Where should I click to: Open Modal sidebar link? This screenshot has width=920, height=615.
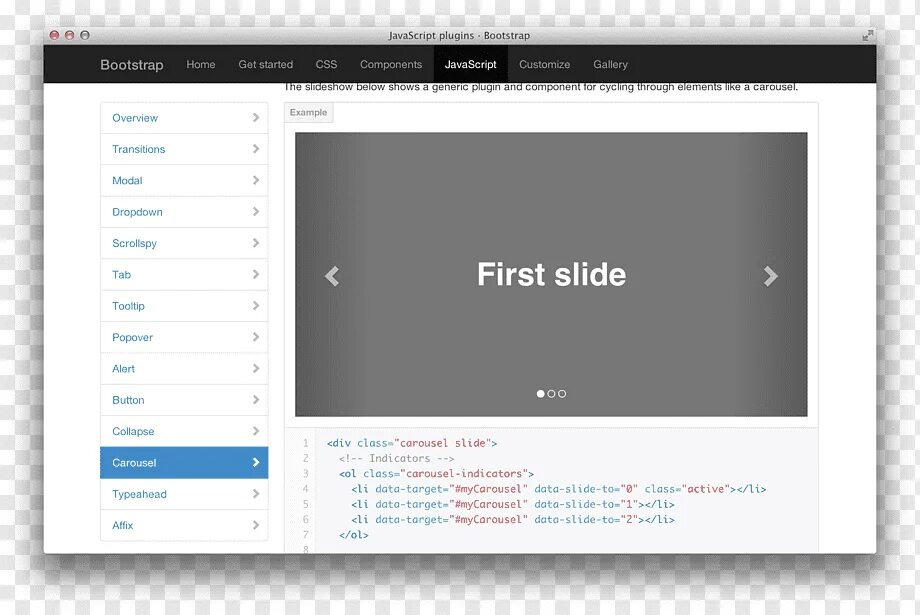coord(184,181)
